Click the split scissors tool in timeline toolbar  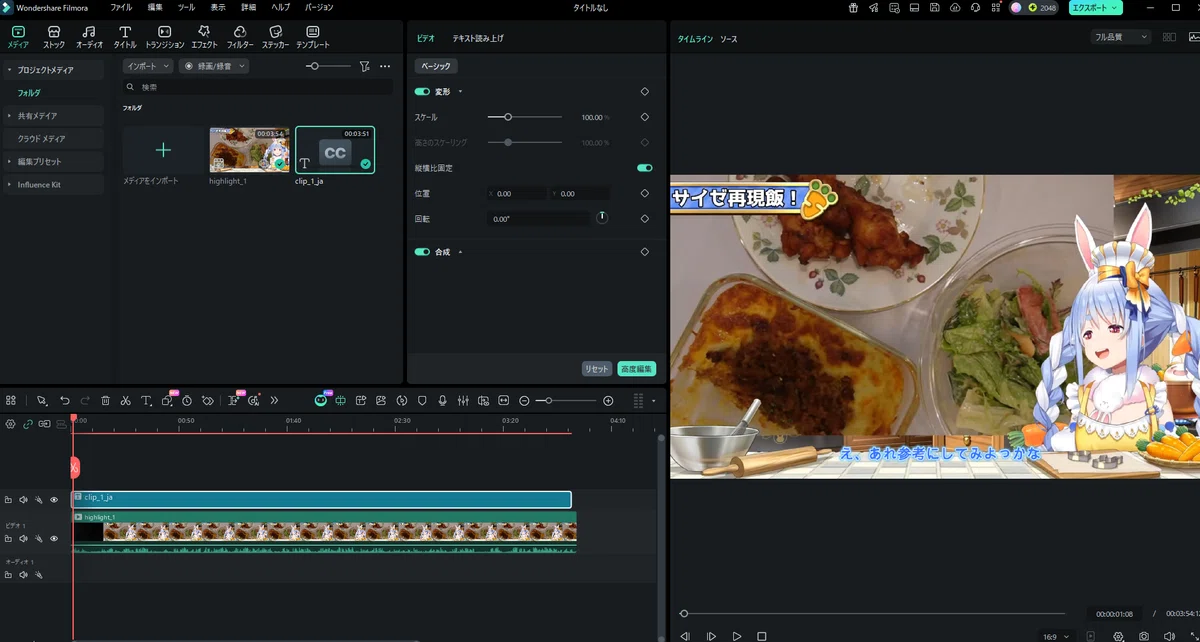coord(125,400)
